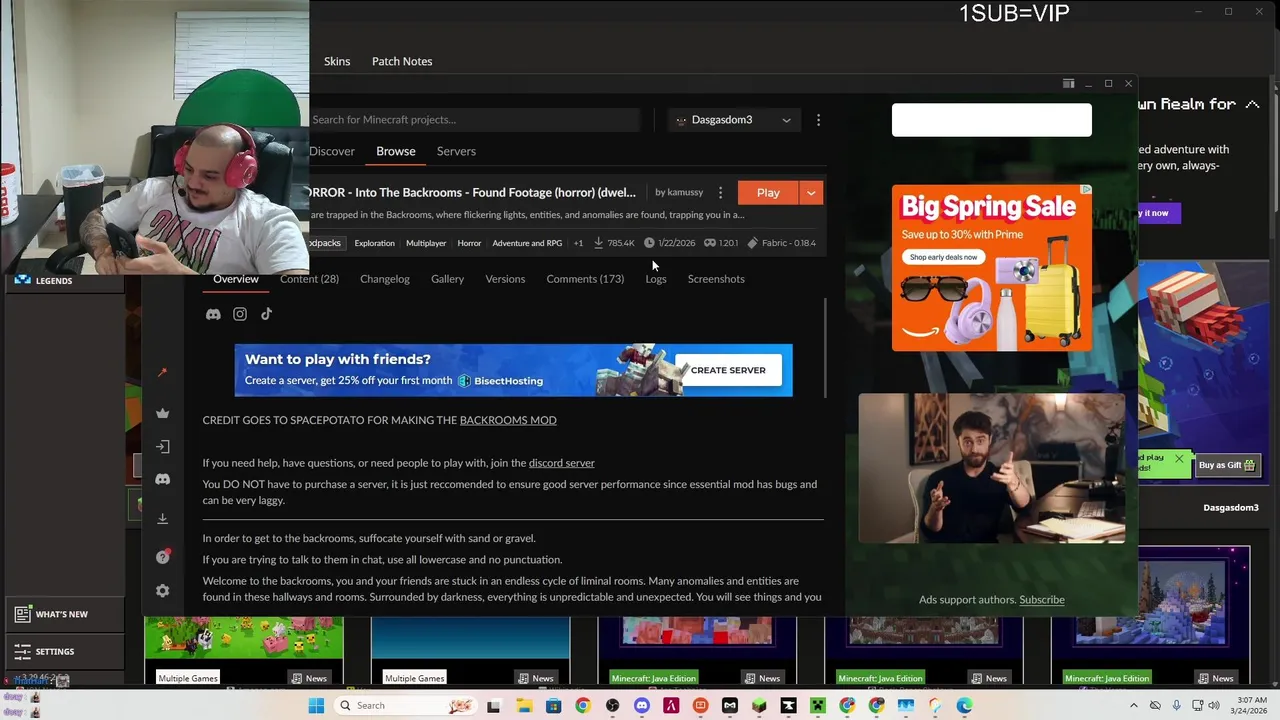Show hidden system tray icons
Screen dimensions: 1280x720
[1133, 706]
